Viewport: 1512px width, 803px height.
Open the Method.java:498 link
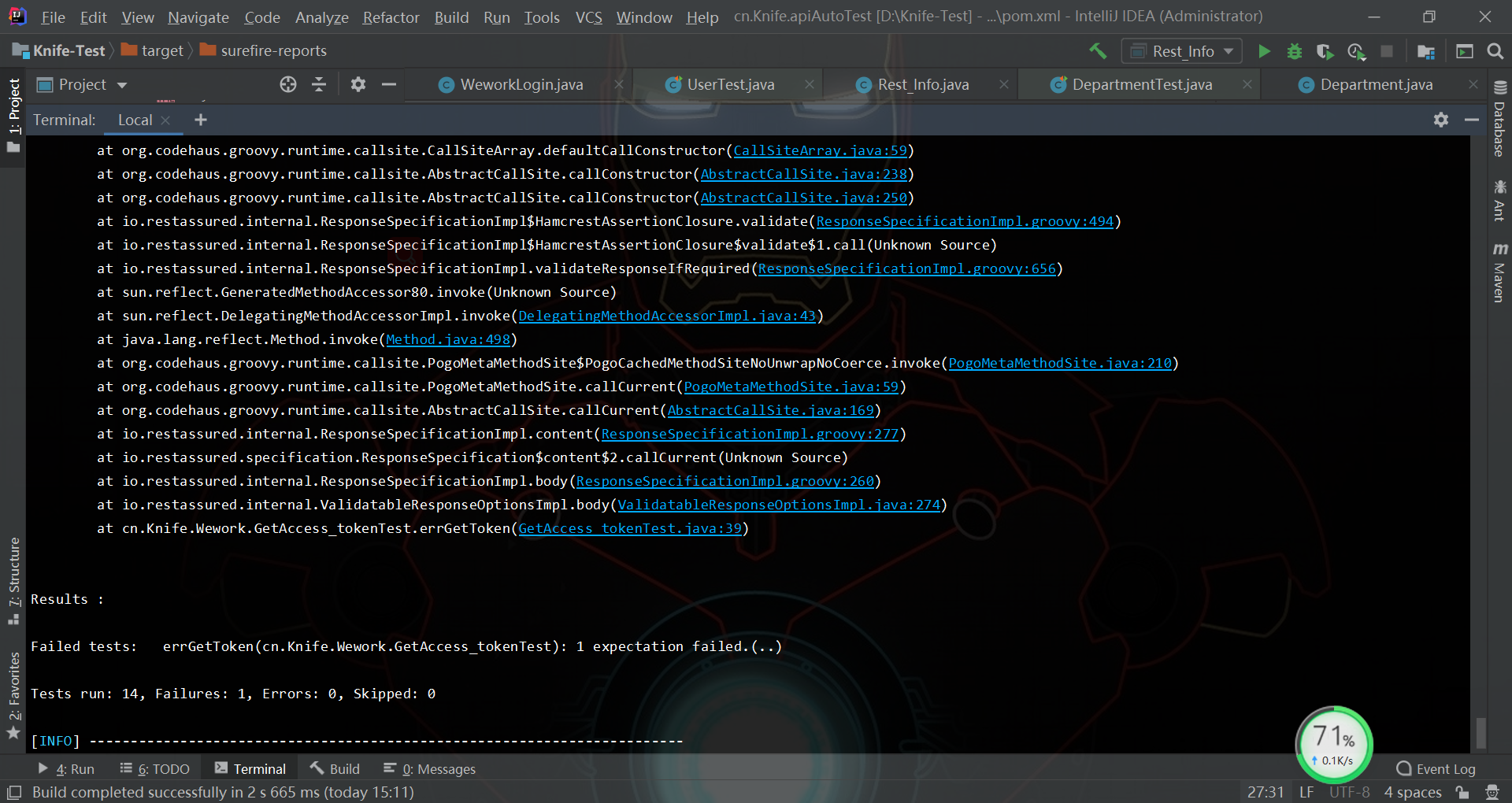(x=448, y=339)
